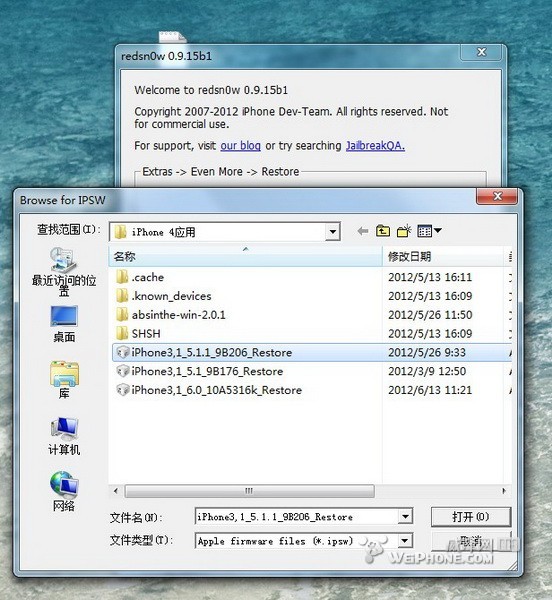Create a new folder icon
Viewport: 552px width, 600px height.
[x=404, y=231]
